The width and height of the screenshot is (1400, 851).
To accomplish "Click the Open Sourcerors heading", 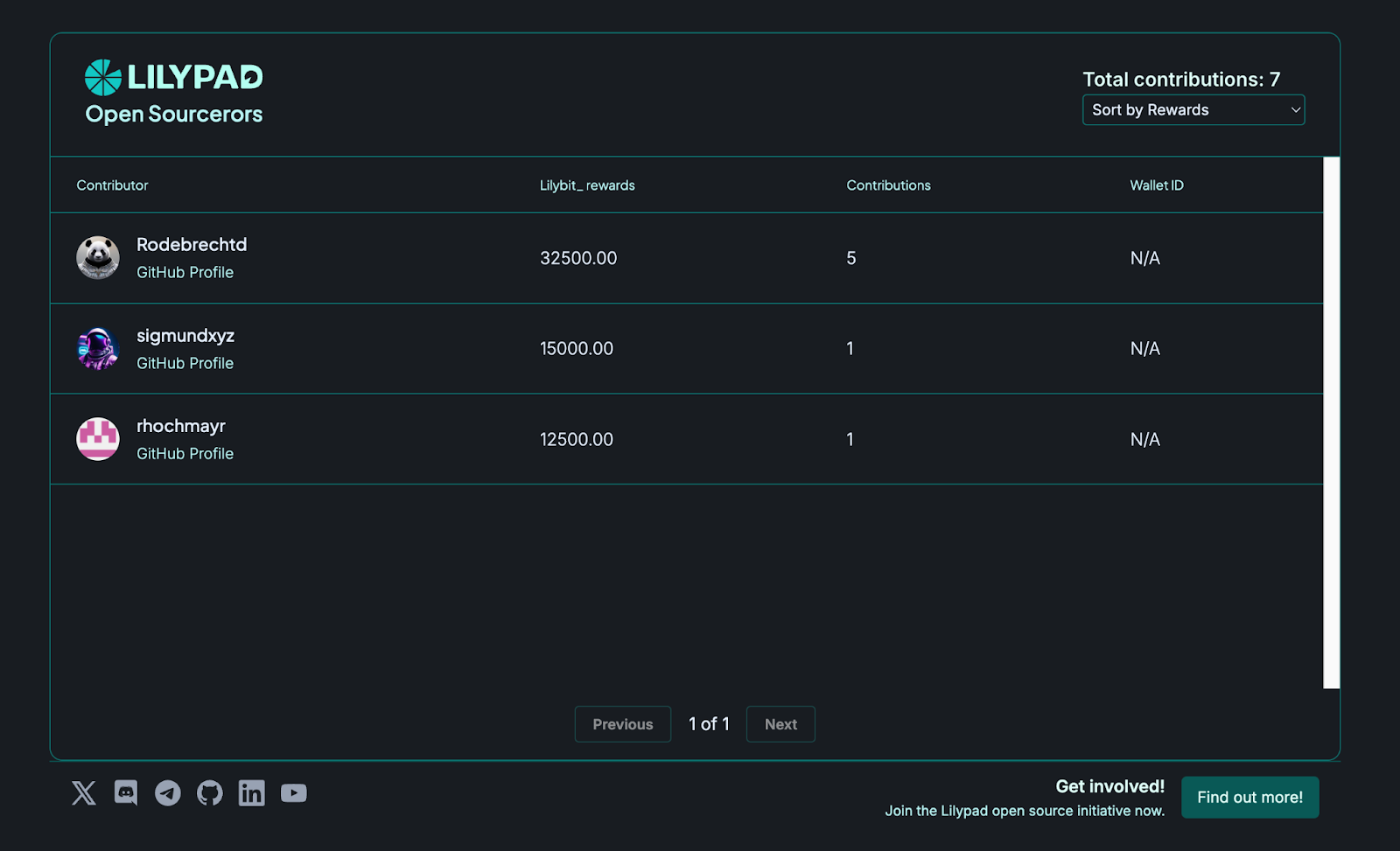I will [x=174, y=115].
